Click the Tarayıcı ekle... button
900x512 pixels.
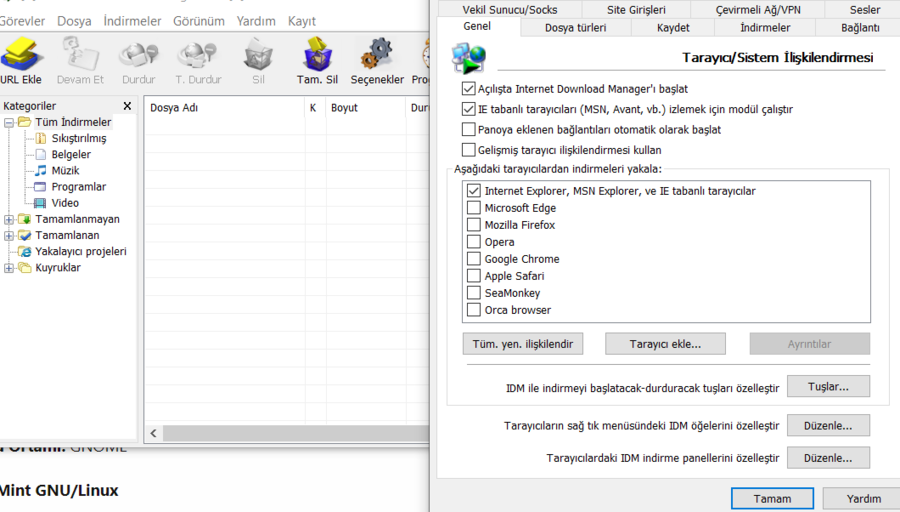(665, 344)
